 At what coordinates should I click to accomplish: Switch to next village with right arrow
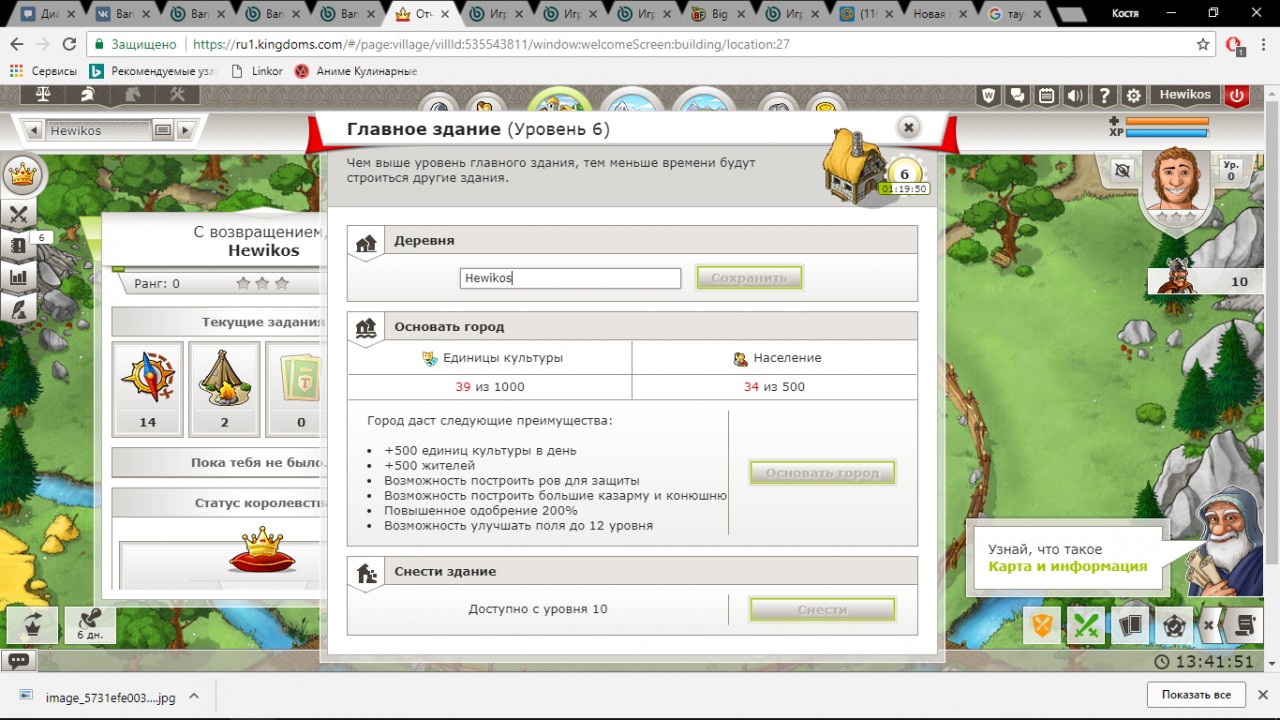coord(186,130)
